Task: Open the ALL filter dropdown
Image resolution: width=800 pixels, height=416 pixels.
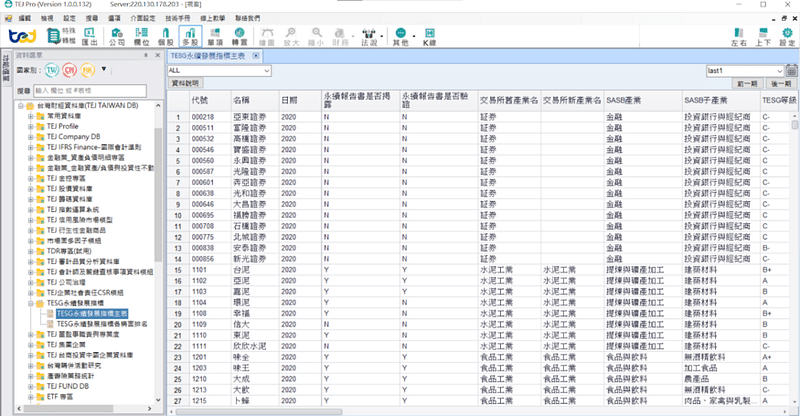Action: pyautogui.click(x=219, y=71)
